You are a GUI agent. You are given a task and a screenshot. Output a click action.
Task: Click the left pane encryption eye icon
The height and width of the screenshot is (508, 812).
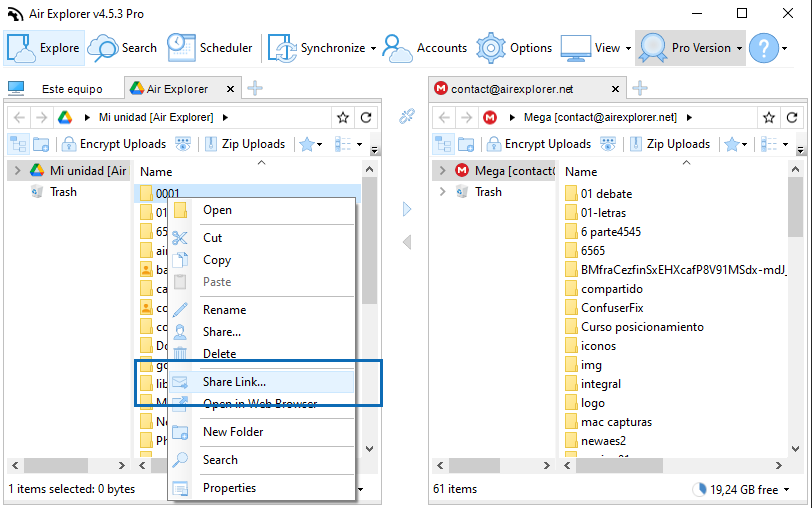(x=183, y=144)
